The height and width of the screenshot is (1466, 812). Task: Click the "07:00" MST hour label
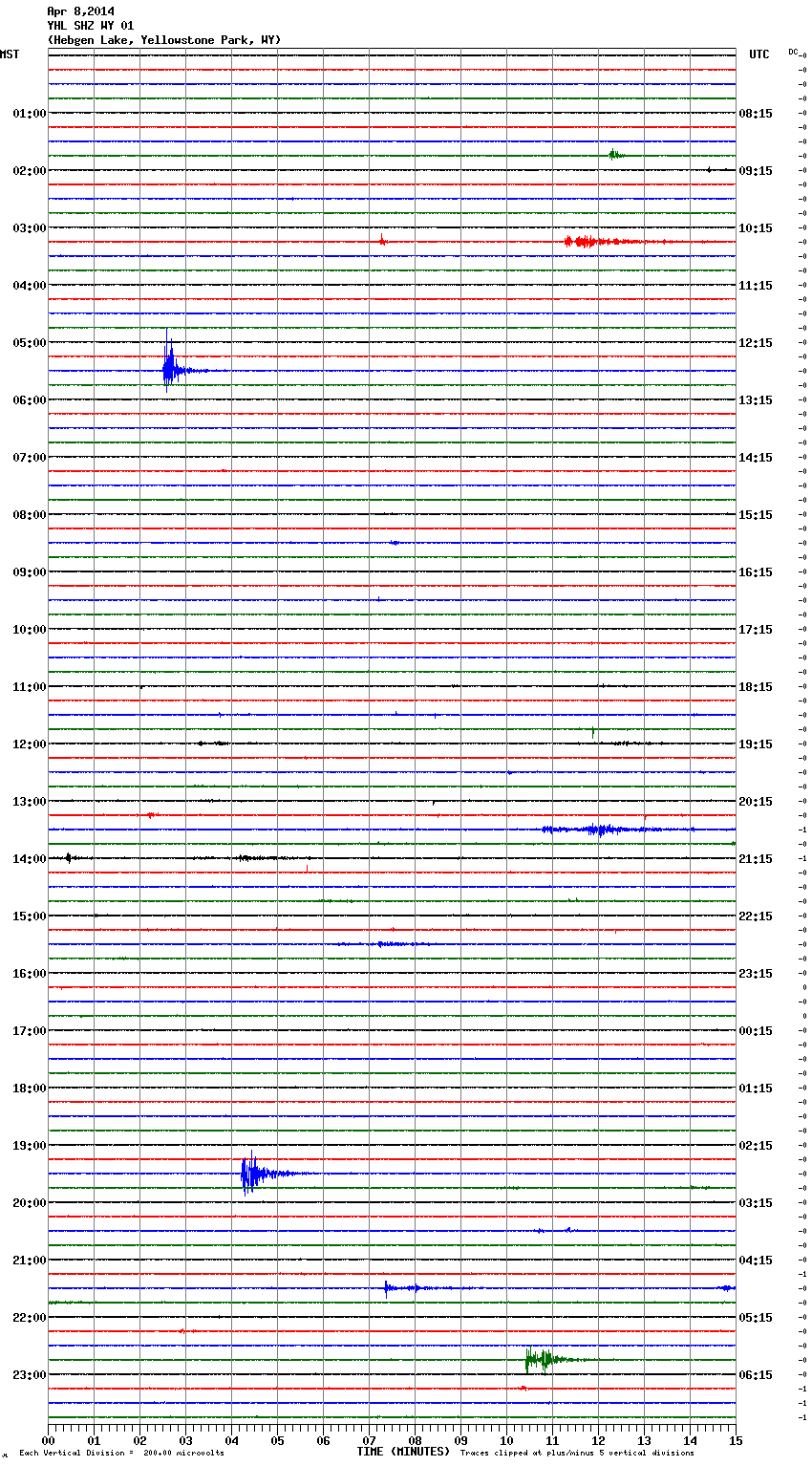pyautogui.click(x=30, y=458)
